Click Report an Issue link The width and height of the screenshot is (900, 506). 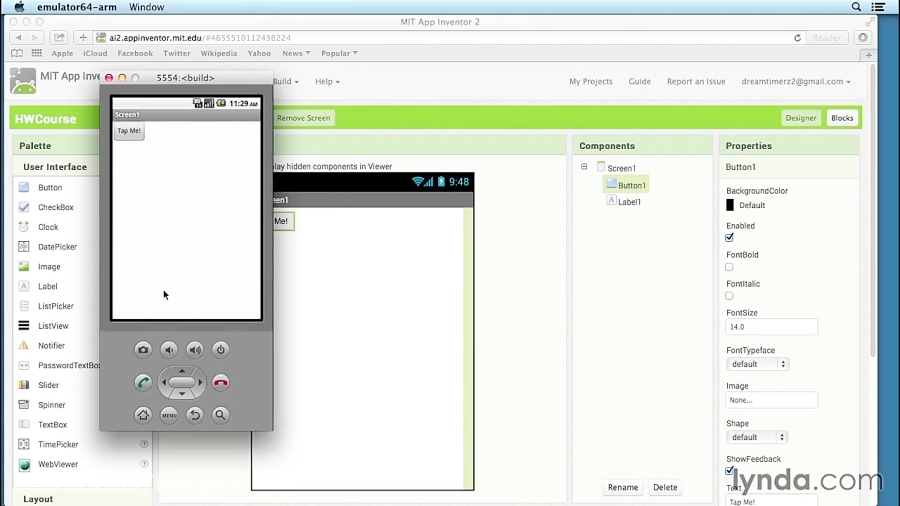pos(696,81)
